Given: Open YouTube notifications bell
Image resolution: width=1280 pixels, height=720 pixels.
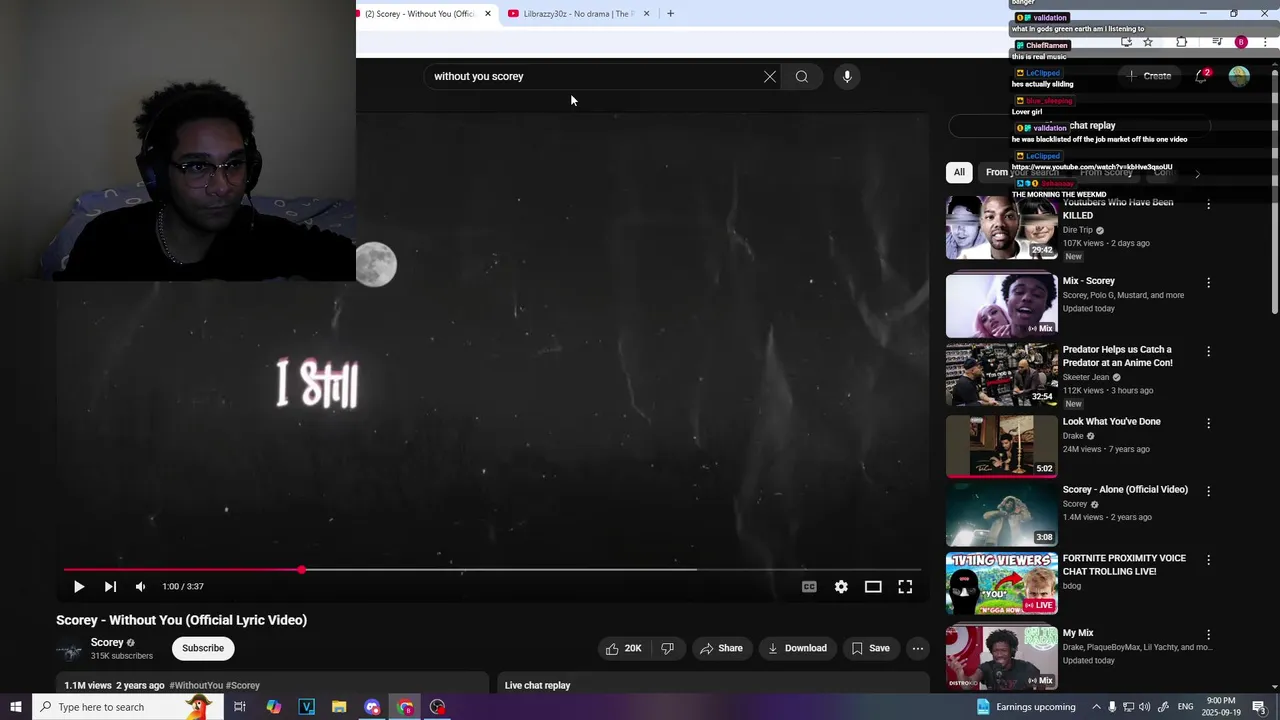Looking at the screenshot, I should (x=1202, y=76).
